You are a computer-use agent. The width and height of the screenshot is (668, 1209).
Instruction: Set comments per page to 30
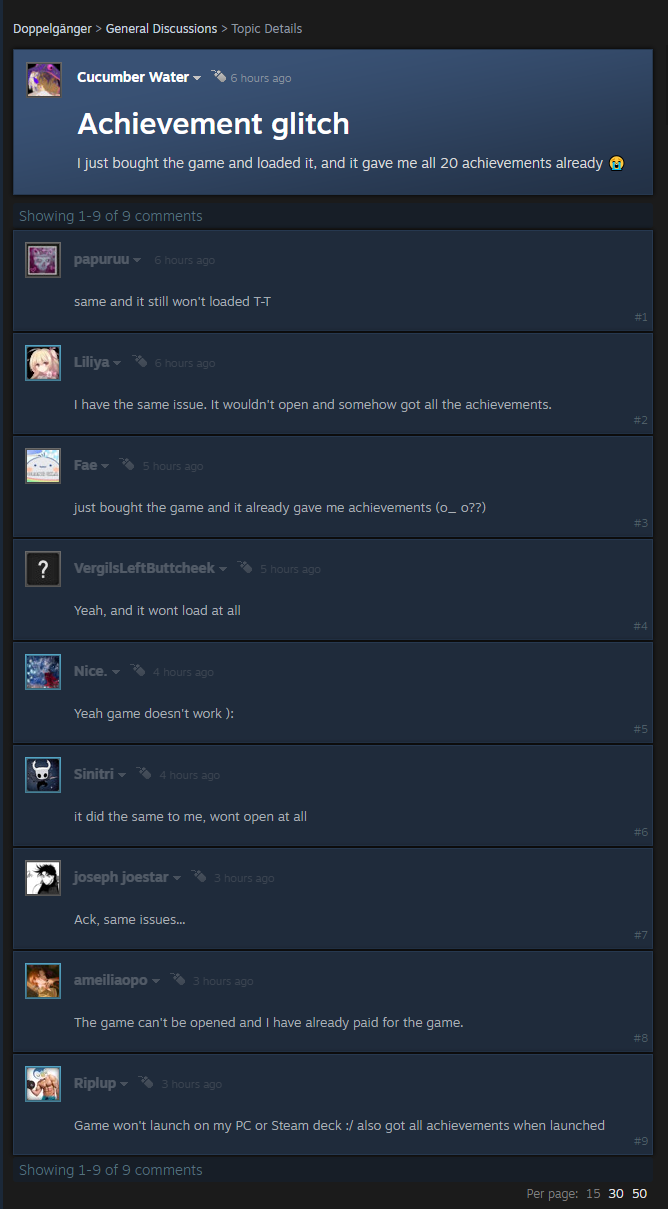tap(616, 1193)
